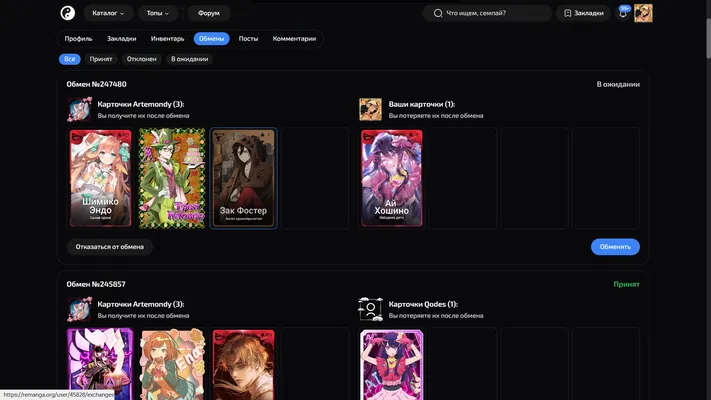Image resolution: width=711 pixels, height=400 pixels.
Task: Open the Зак Фостер card
Action: 243,178
